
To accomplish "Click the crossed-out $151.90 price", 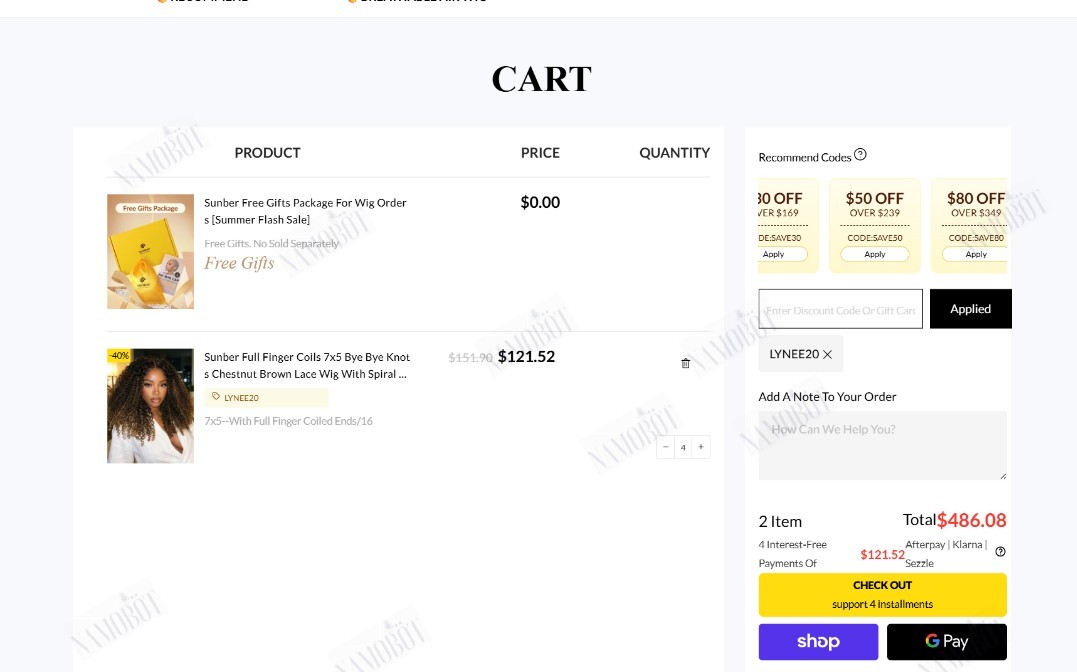I will point(470,358).
